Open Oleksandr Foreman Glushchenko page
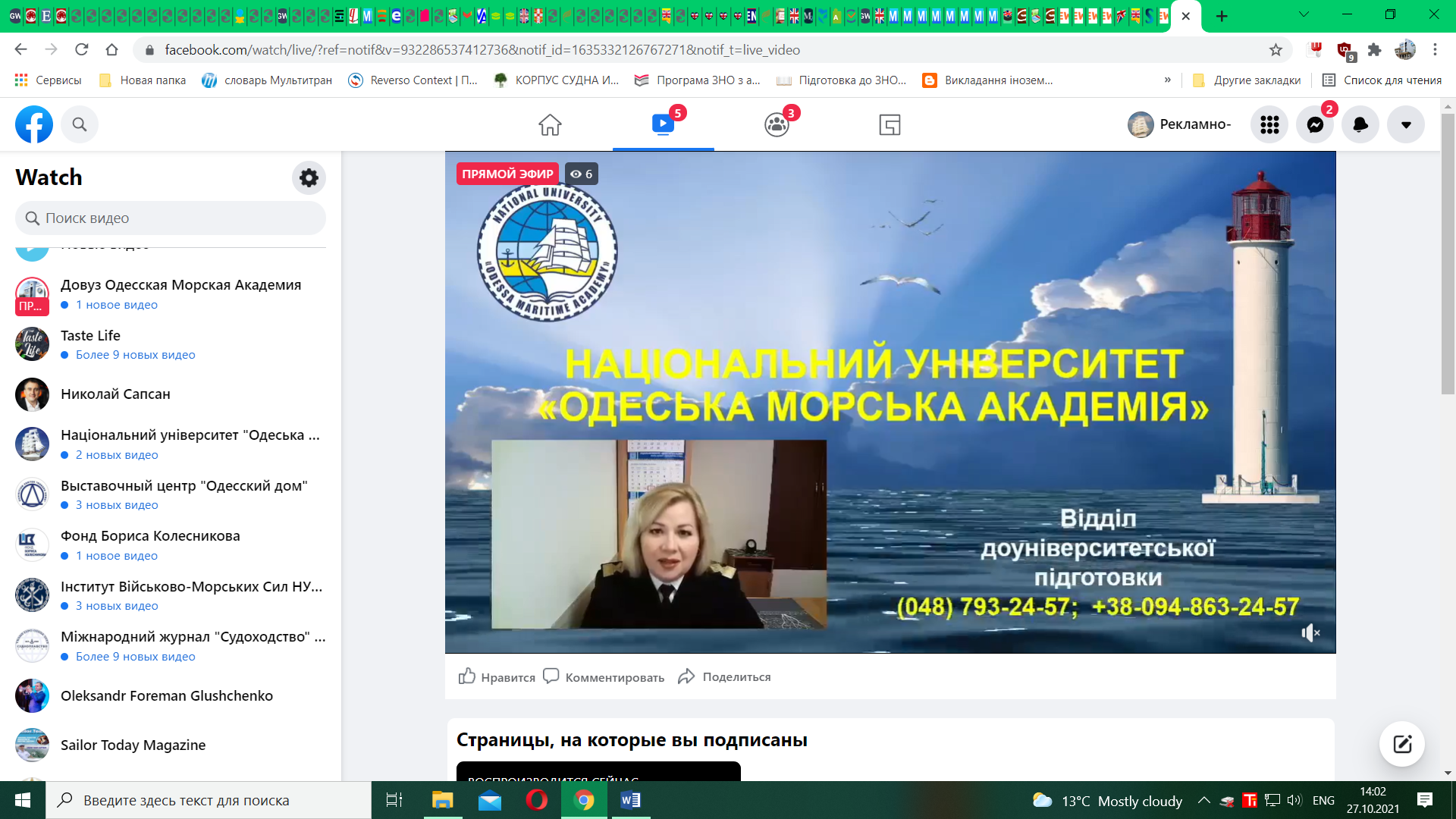Screen dimensions: 1456x819 pos(171,696)
